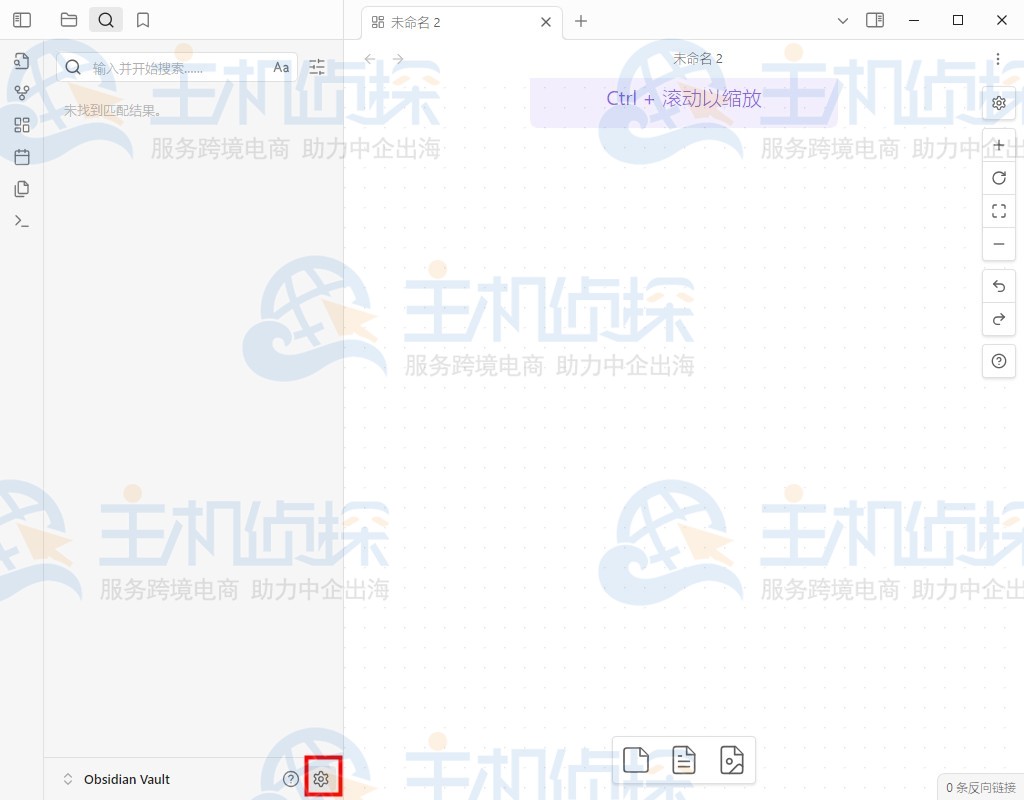1024x800 pixels.
Task: Open the tab list dropdown
Action: point(843,20)
